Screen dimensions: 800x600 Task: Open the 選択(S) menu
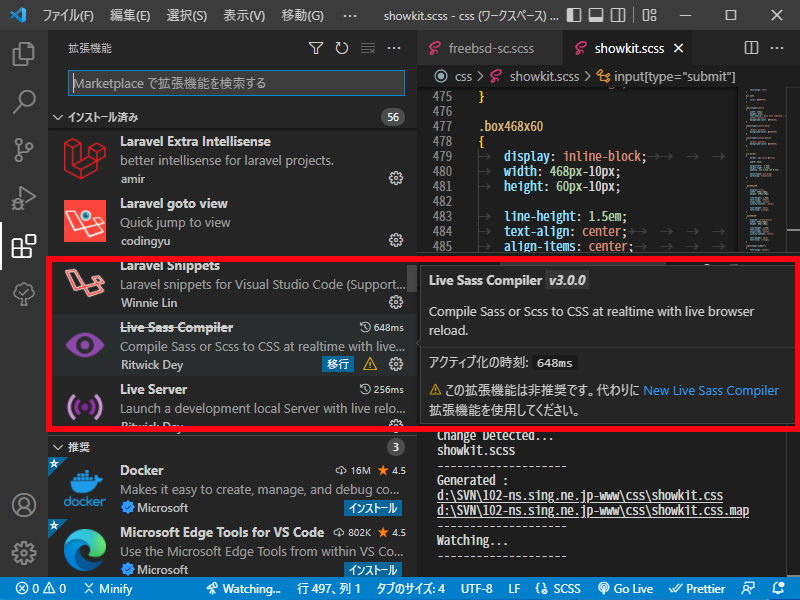tap(186, 15)
